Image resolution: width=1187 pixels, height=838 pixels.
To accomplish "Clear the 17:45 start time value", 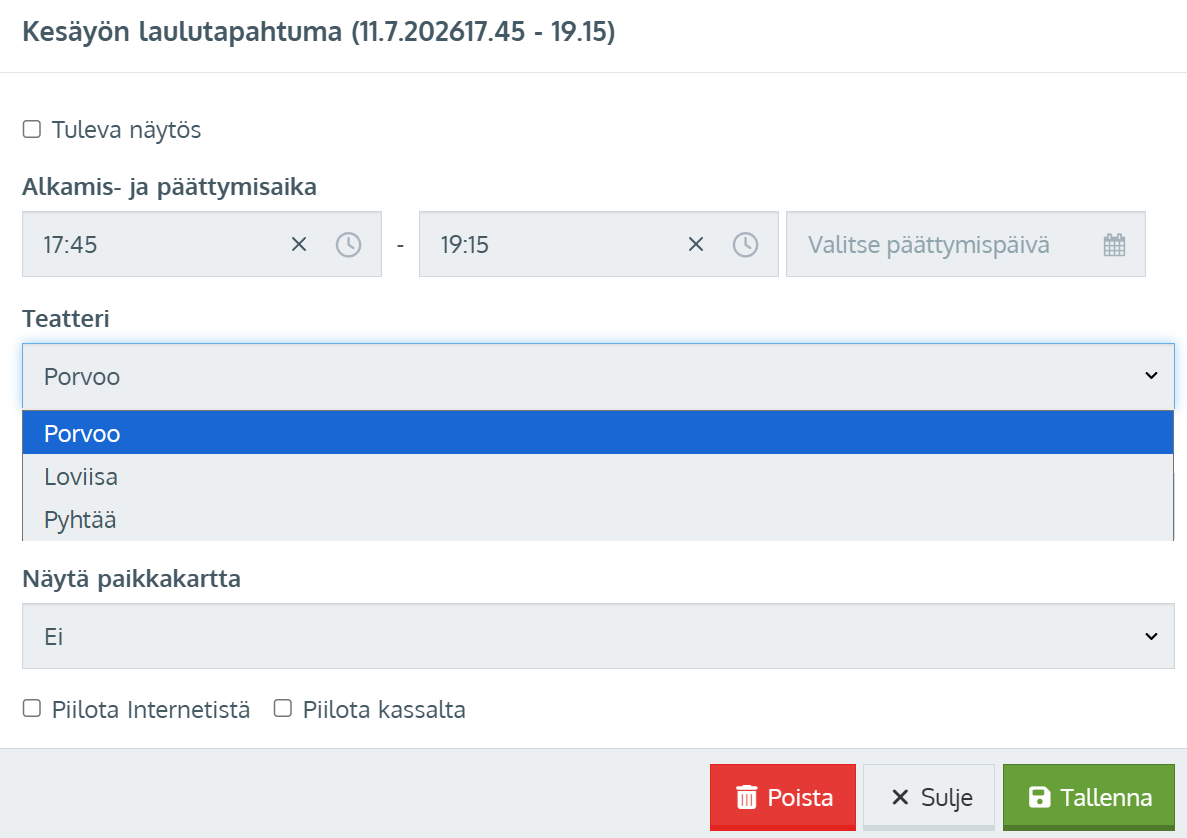I will 298,245.
